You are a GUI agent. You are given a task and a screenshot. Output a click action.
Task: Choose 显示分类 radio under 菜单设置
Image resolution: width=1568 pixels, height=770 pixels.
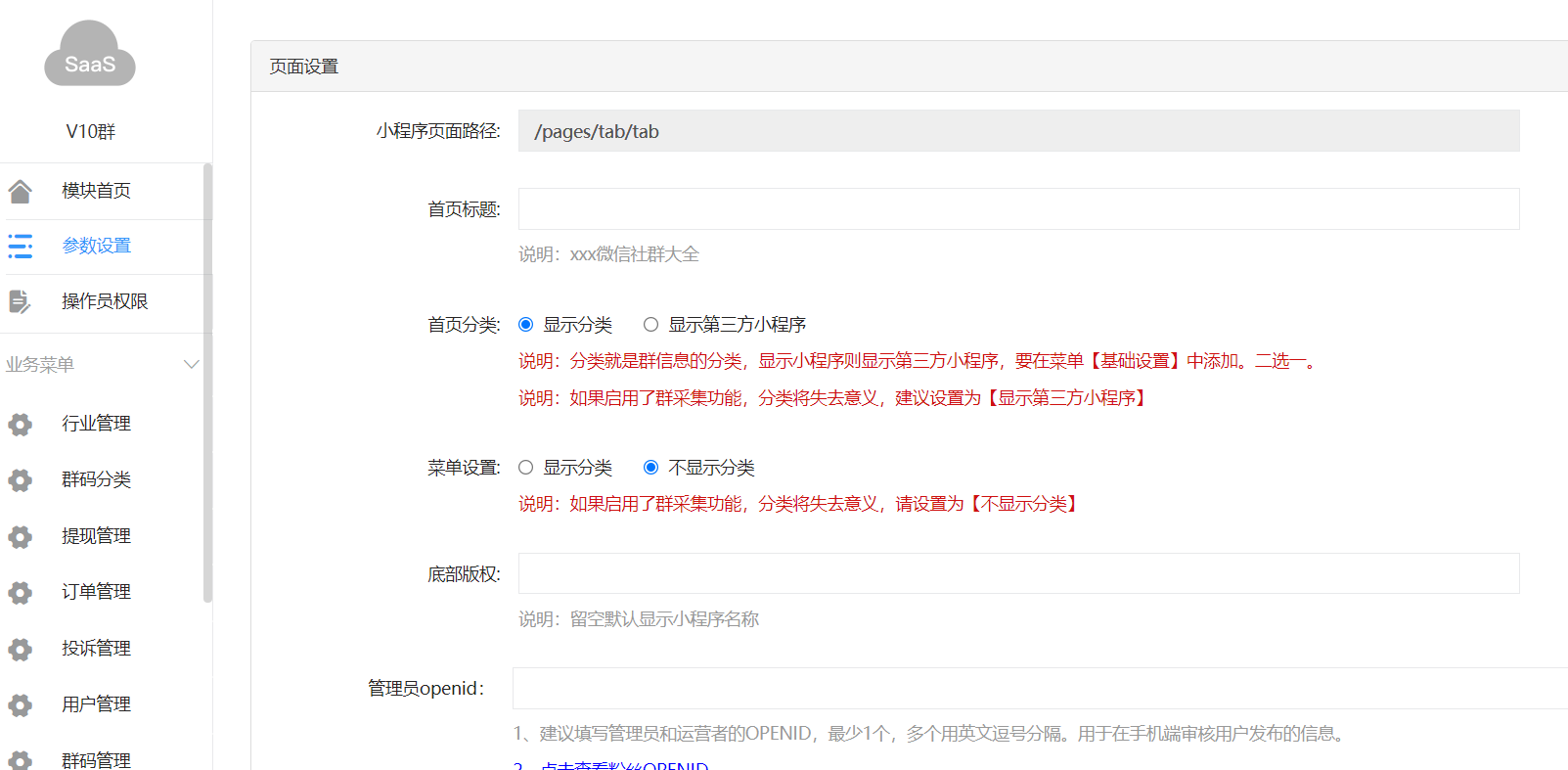point(526,468)
